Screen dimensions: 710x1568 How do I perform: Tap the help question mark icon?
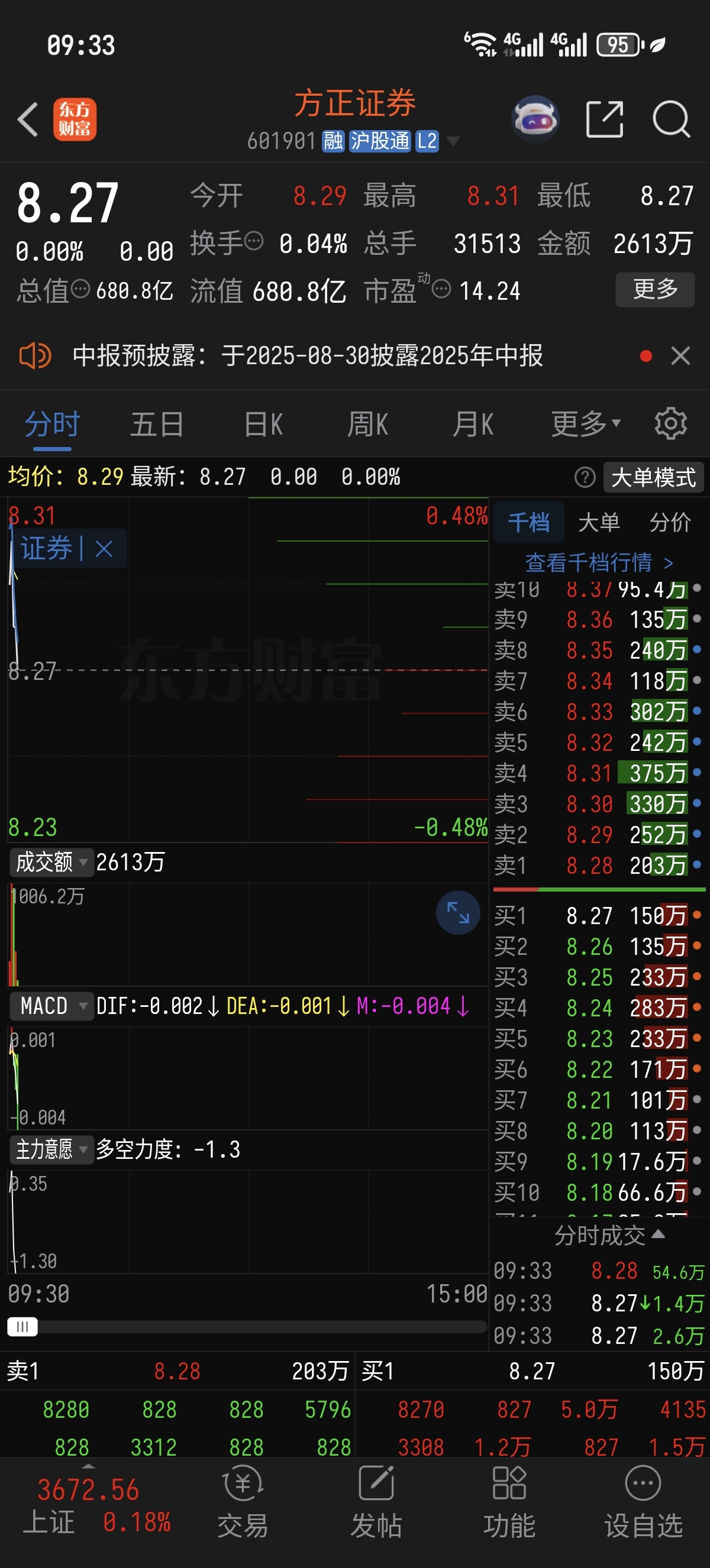pos(585,477)
